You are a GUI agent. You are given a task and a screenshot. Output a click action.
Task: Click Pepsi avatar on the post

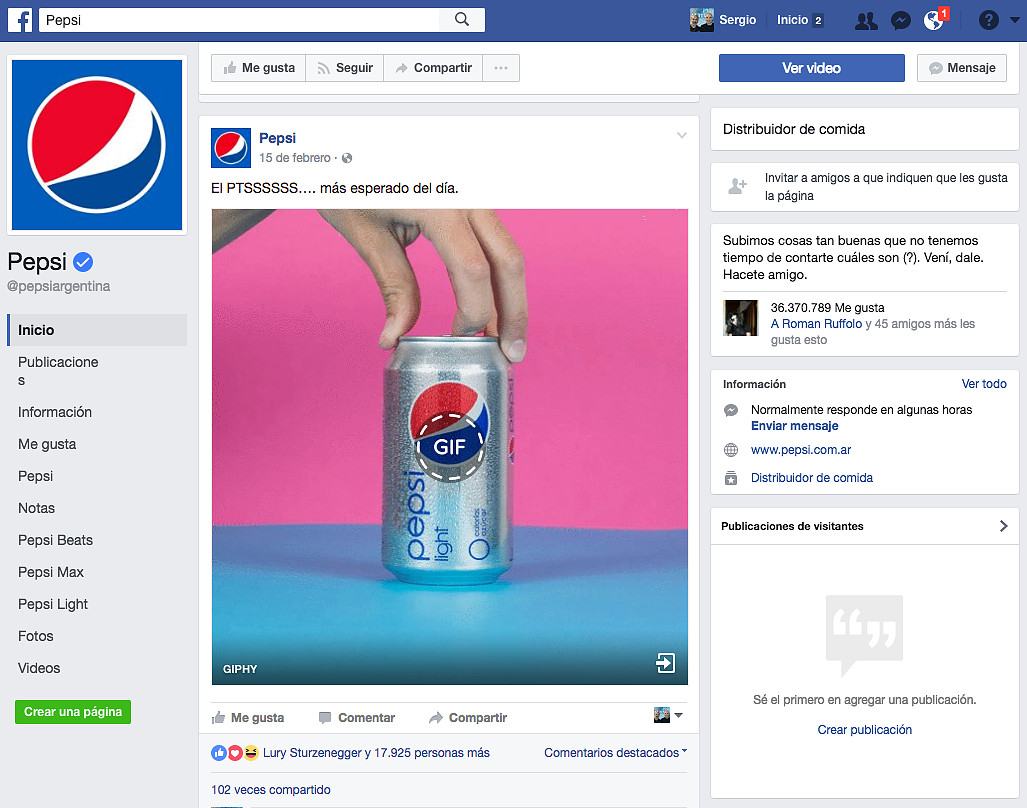click(231, 148)
